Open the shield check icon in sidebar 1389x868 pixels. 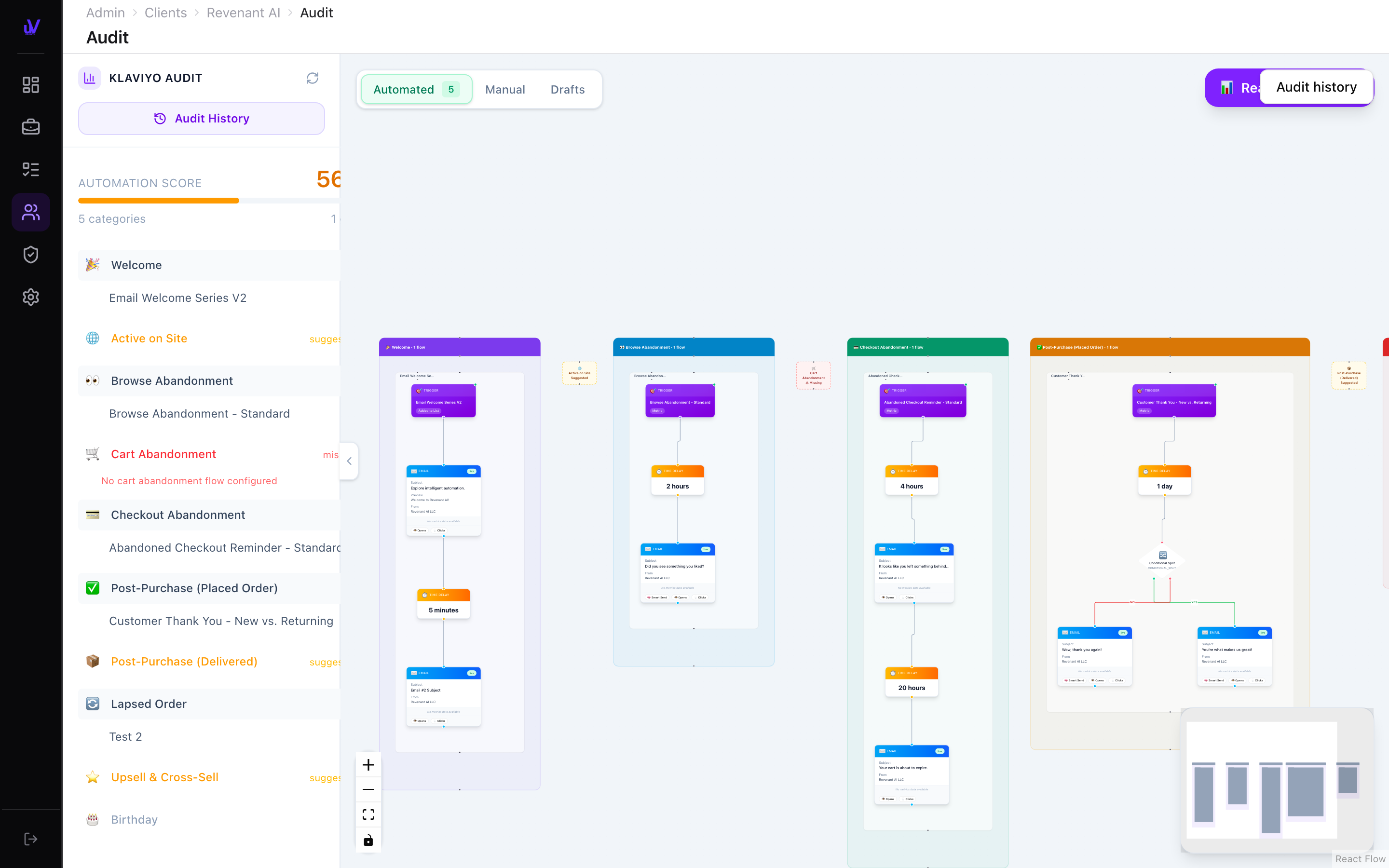pyautogui.click(x=30, y=254)
